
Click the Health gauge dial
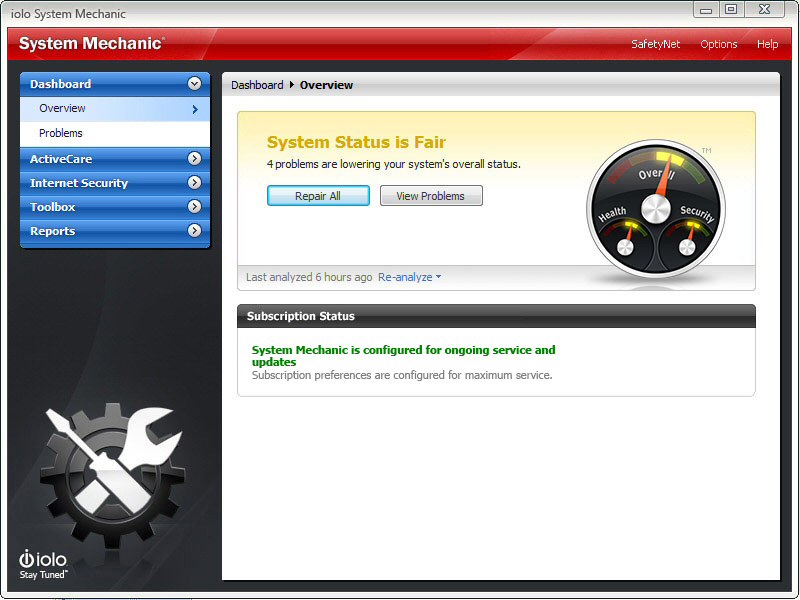tap(624, 239)
